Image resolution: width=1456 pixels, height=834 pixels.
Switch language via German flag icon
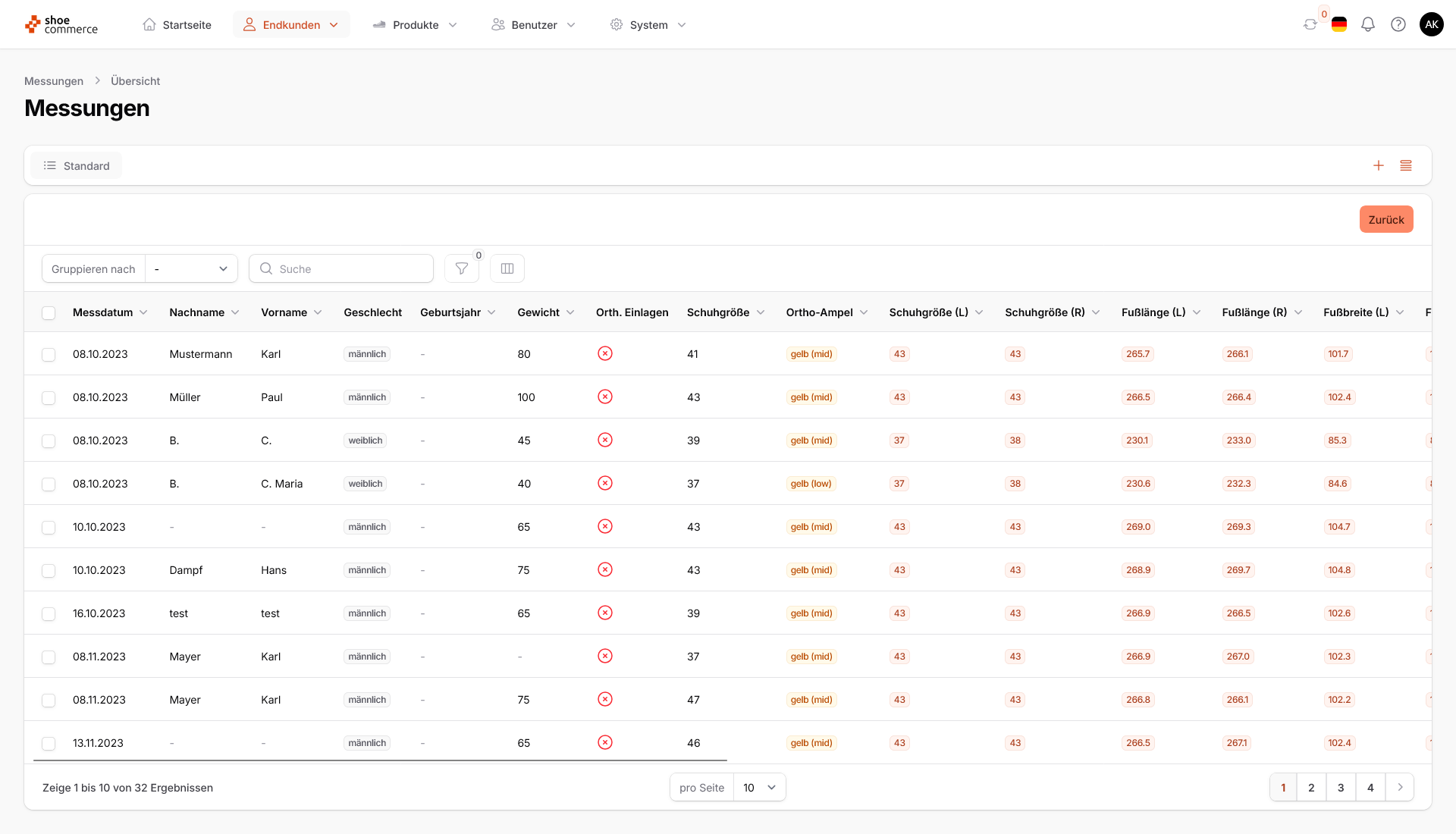coord(1339,24)
